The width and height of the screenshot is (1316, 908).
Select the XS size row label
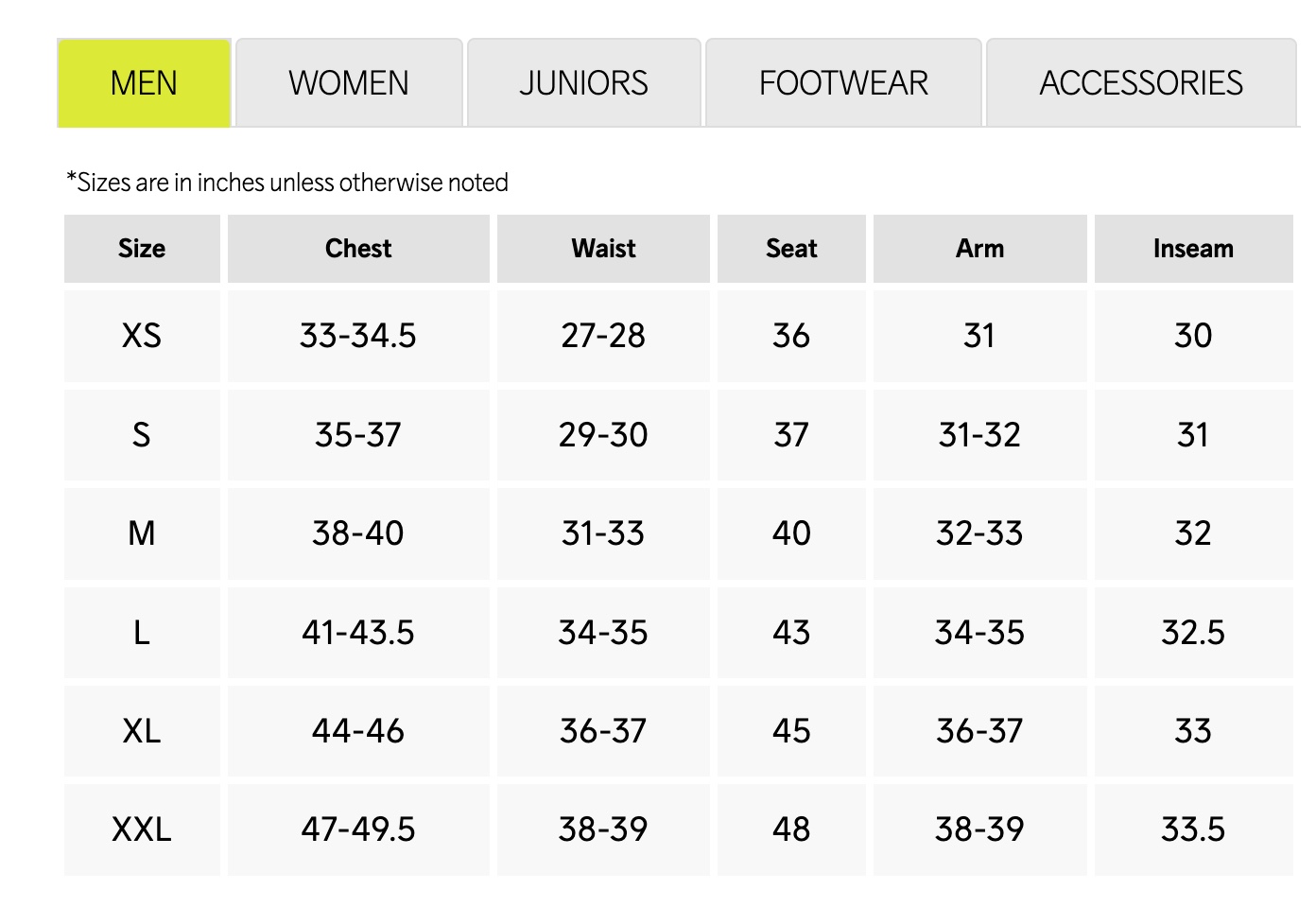(x=142, y=336)
